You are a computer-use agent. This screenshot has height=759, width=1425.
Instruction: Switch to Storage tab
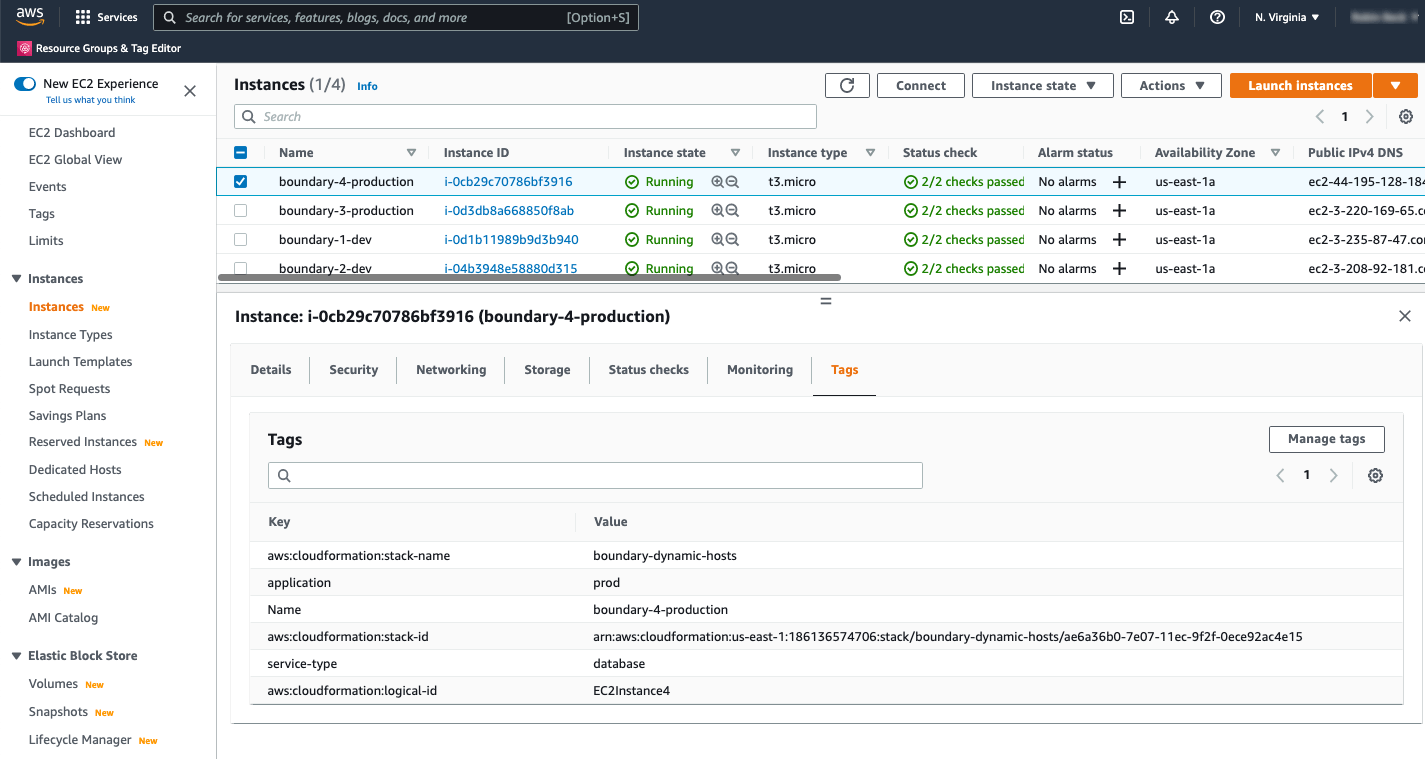[x=547, y=370]
